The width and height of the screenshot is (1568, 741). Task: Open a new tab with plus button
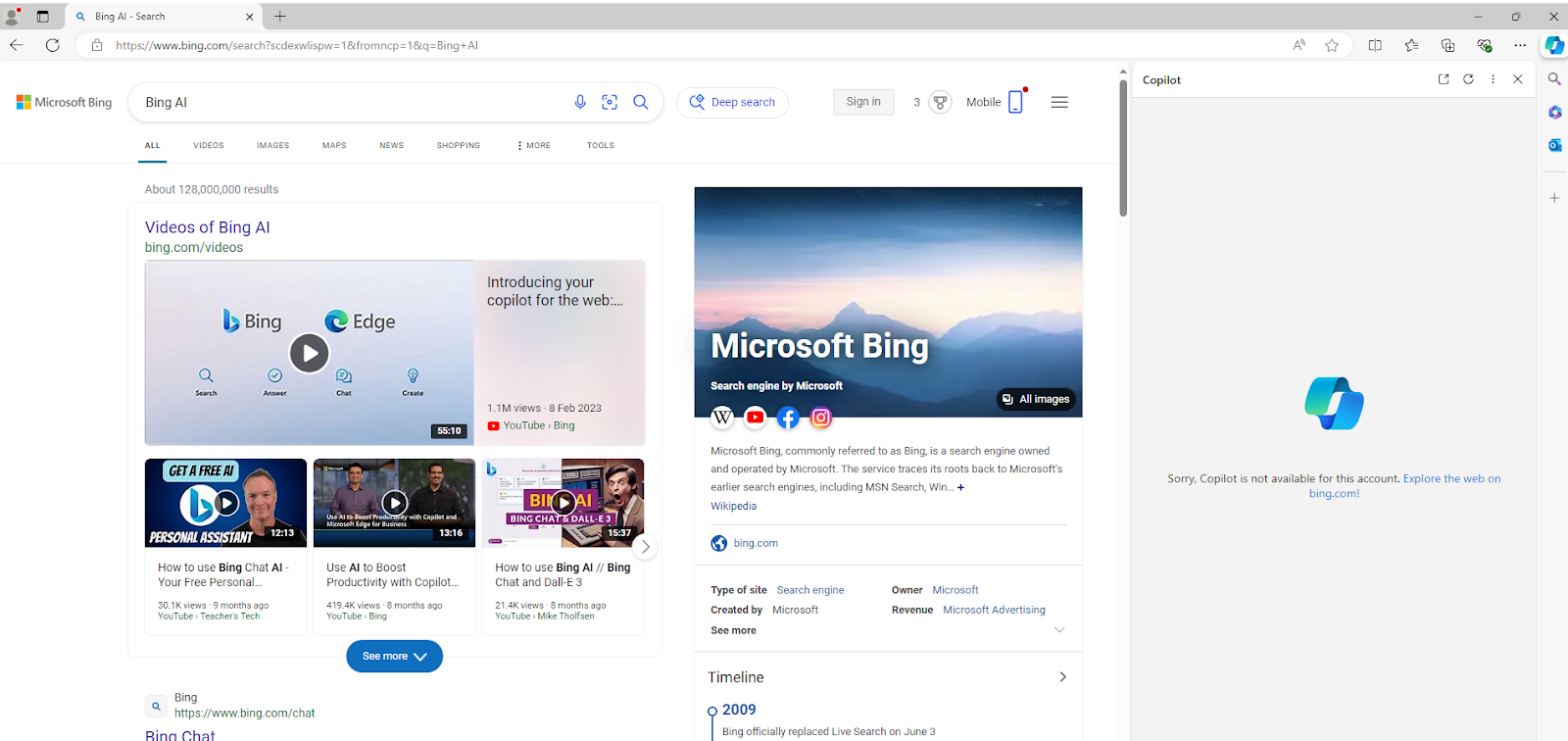280,16
